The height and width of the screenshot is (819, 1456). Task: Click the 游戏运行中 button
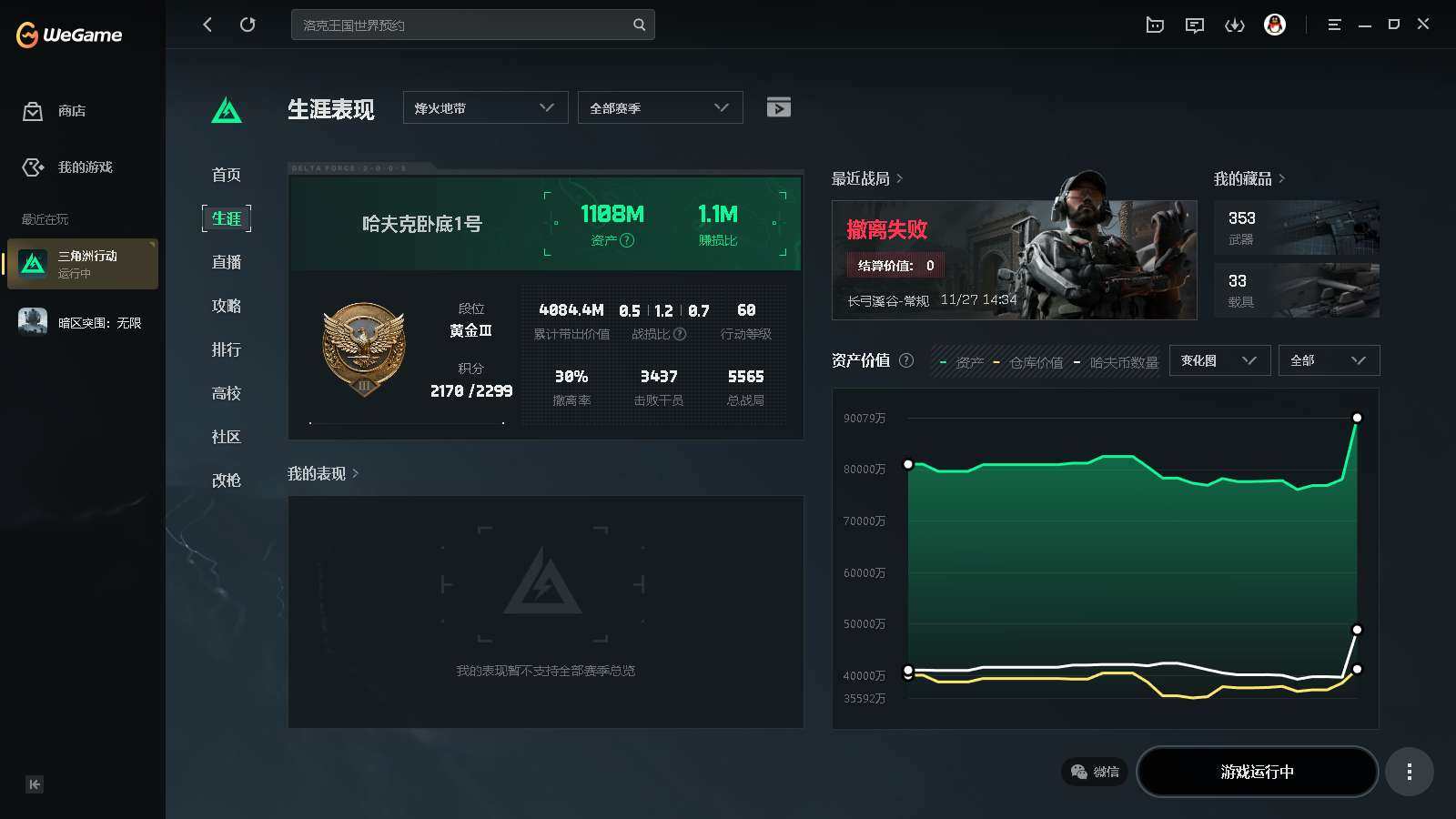[1258, 772]
